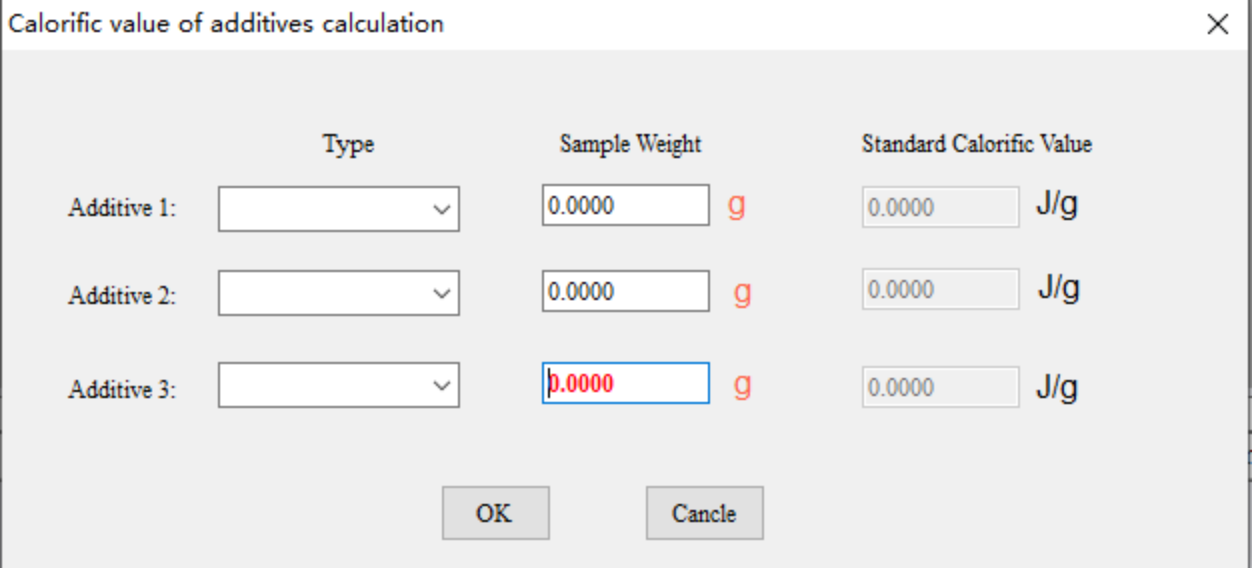Click the Type column header

click(x=348, y=145)
